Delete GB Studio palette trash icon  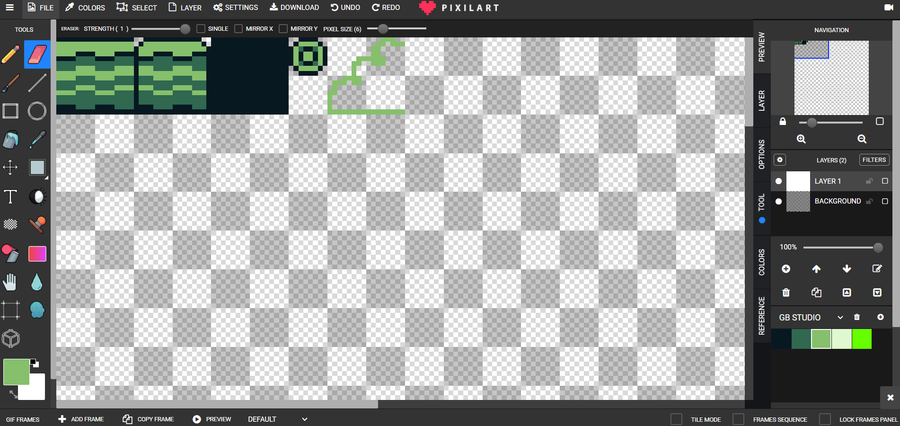tap(857, 317)
